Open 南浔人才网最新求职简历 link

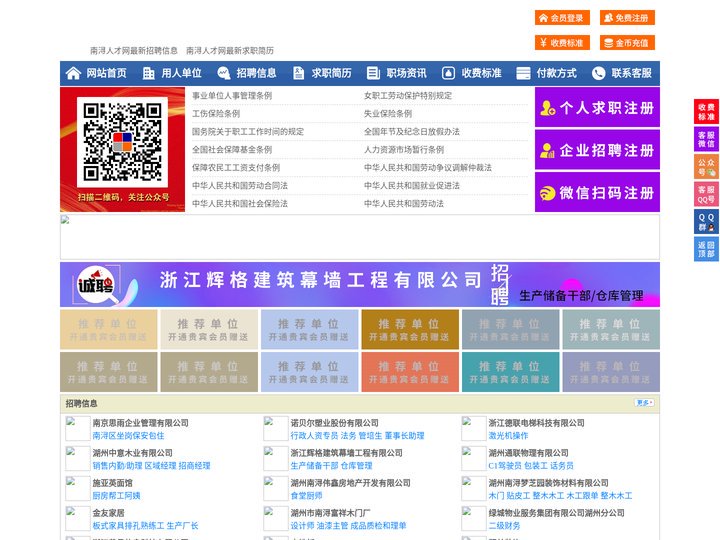230,51
